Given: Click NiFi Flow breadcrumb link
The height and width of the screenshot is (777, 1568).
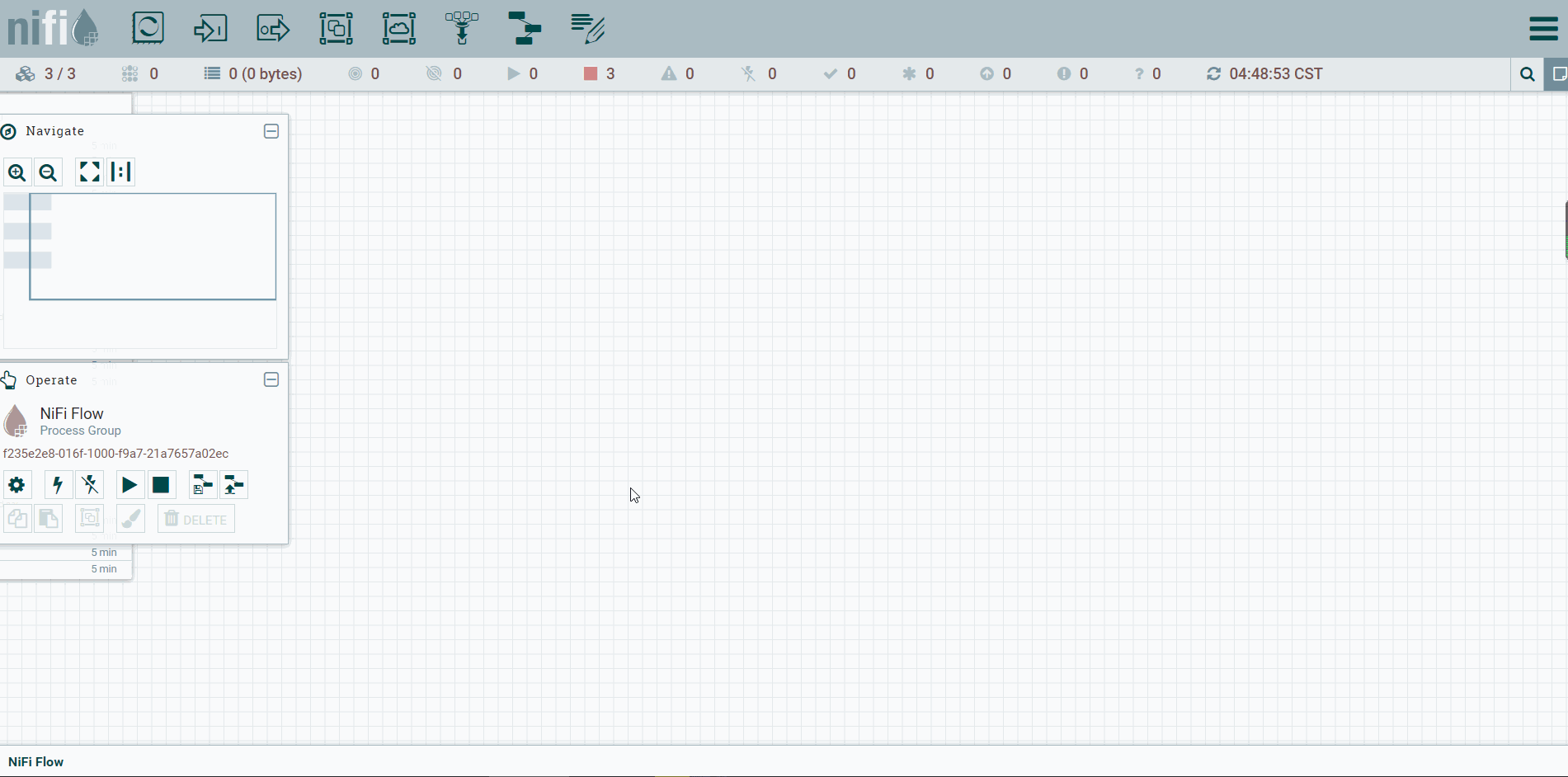Looking at the screenshot, I should point(36,762).
